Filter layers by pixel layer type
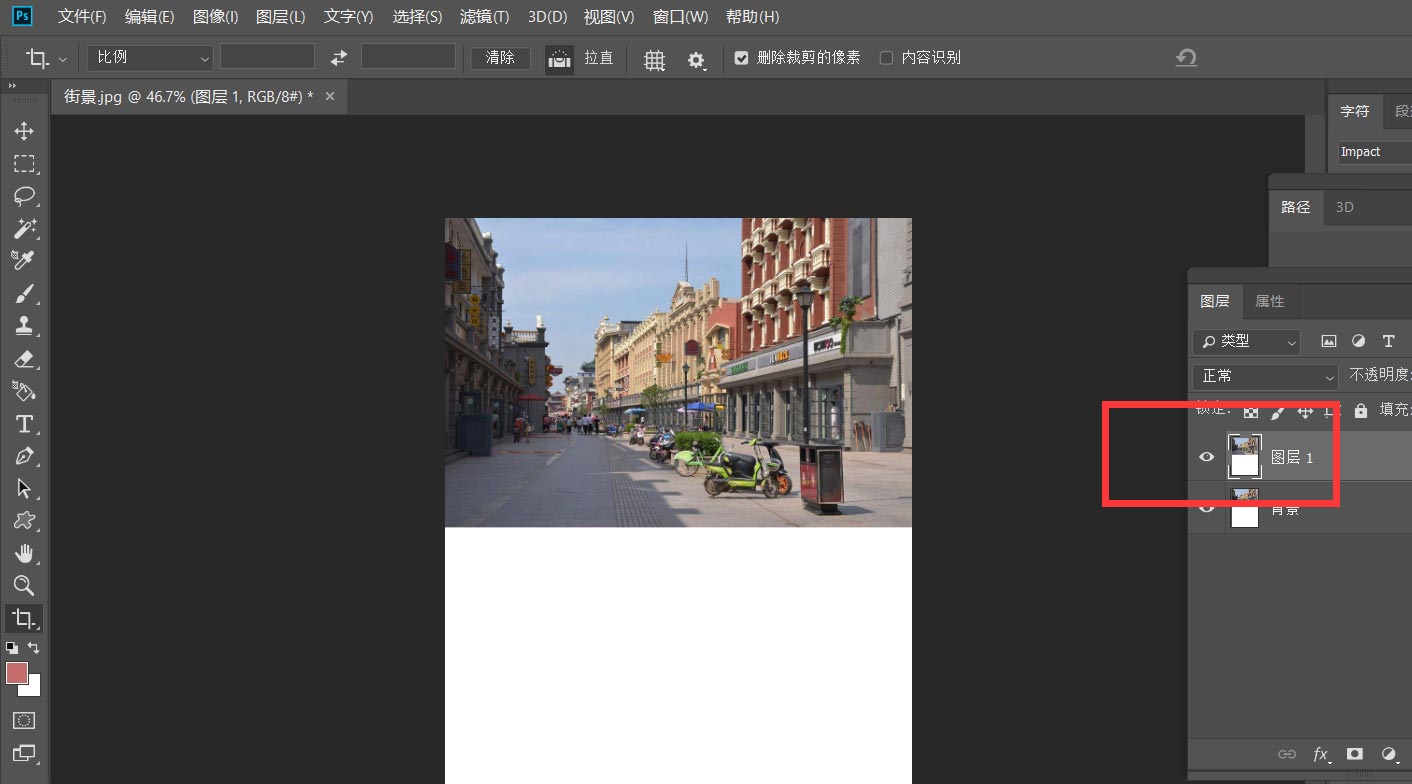 [x=1328, y=341]
